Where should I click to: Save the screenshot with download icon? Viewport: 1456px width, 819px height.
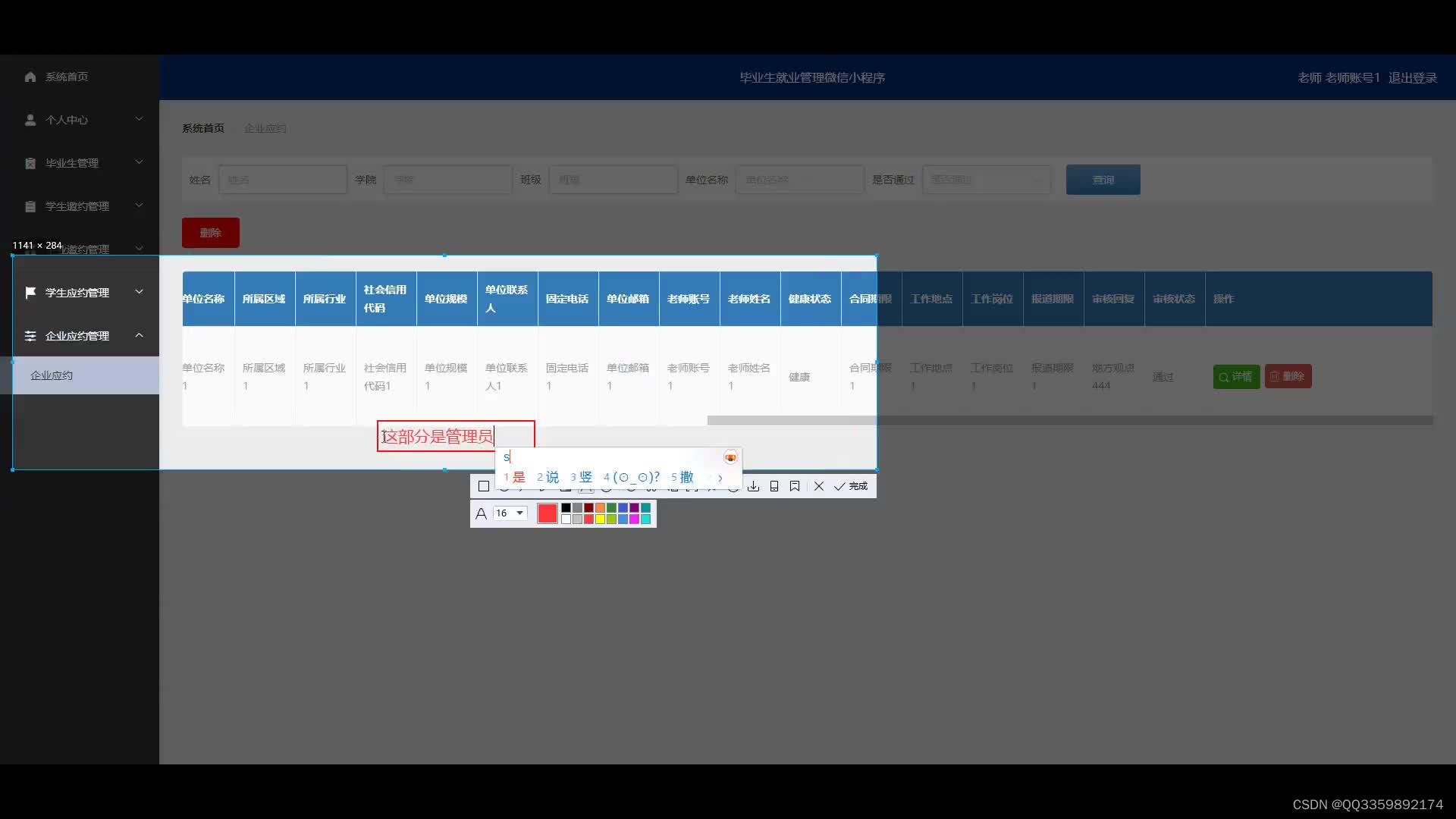tap(753, 486)
